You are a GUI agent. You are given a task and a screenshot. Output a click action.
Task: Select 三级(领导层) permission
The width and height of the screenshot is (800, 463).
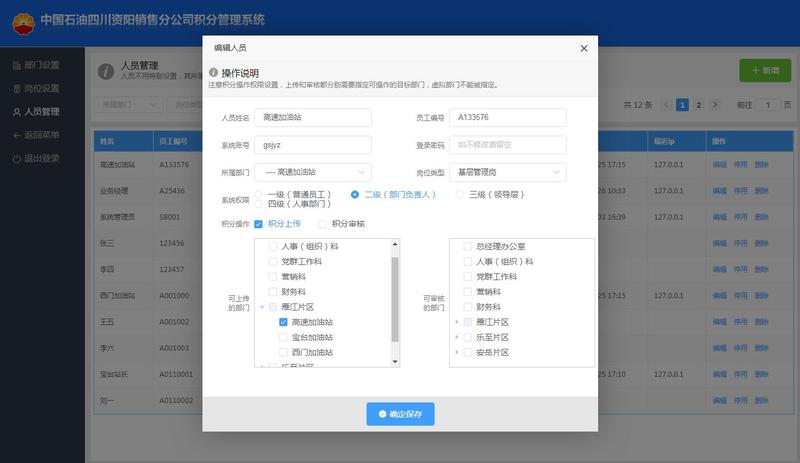[460, 194]
